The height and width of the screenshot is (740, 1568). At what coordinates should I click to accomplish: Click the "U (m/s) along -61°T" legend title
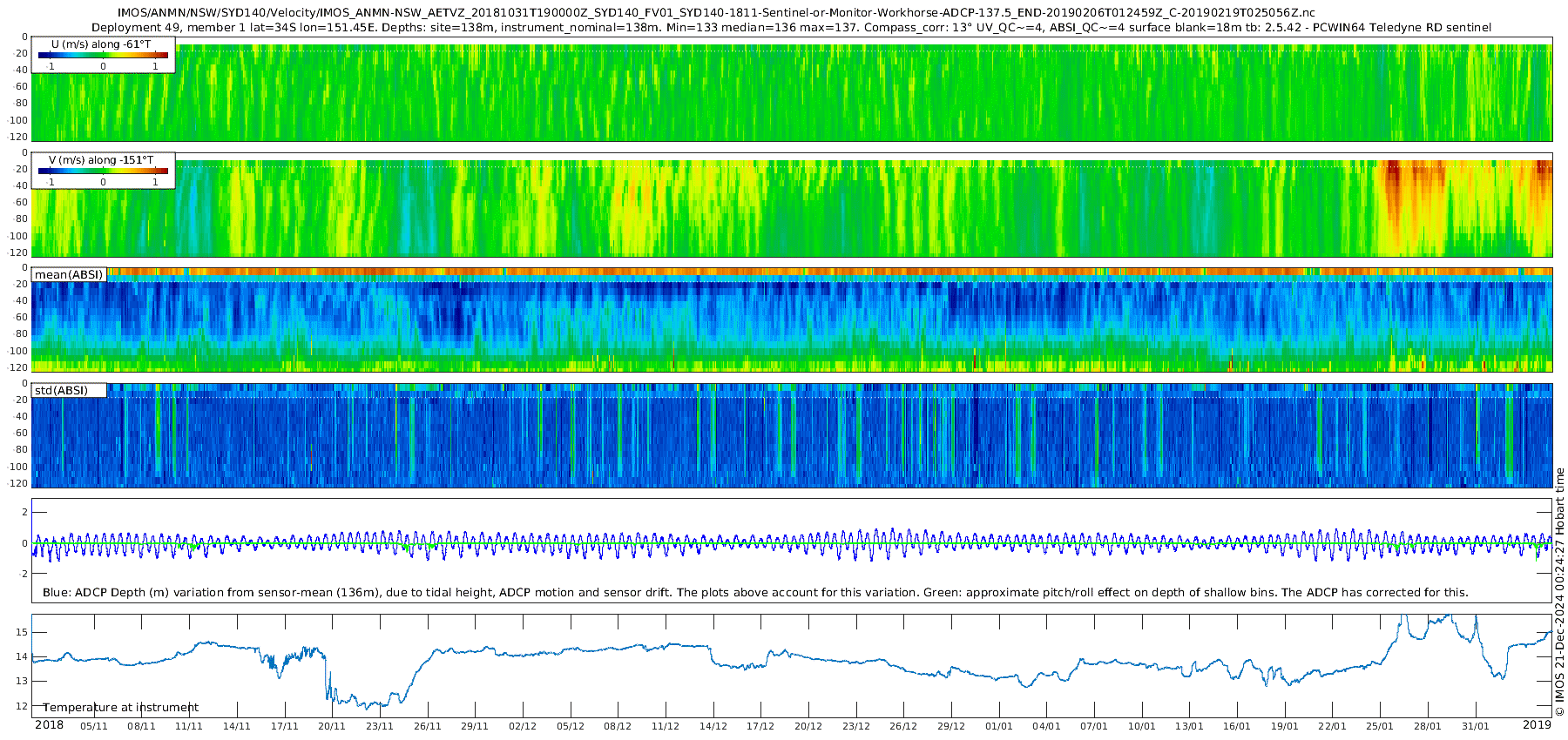pos(103,44)
